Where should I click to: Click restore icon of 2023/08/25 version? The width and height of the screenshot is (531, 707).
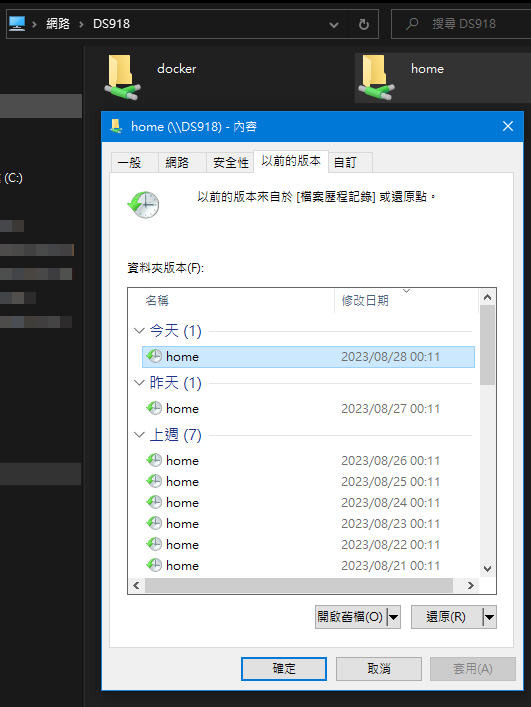154,481
